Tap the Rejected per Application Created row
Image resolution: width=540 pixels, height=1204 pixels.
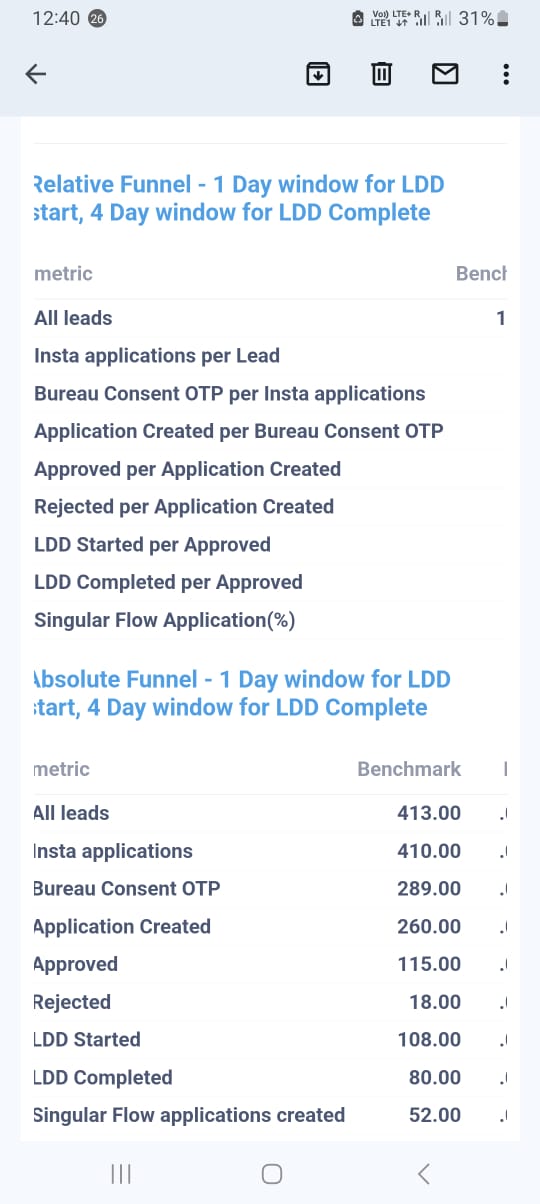tap(270, 507)
